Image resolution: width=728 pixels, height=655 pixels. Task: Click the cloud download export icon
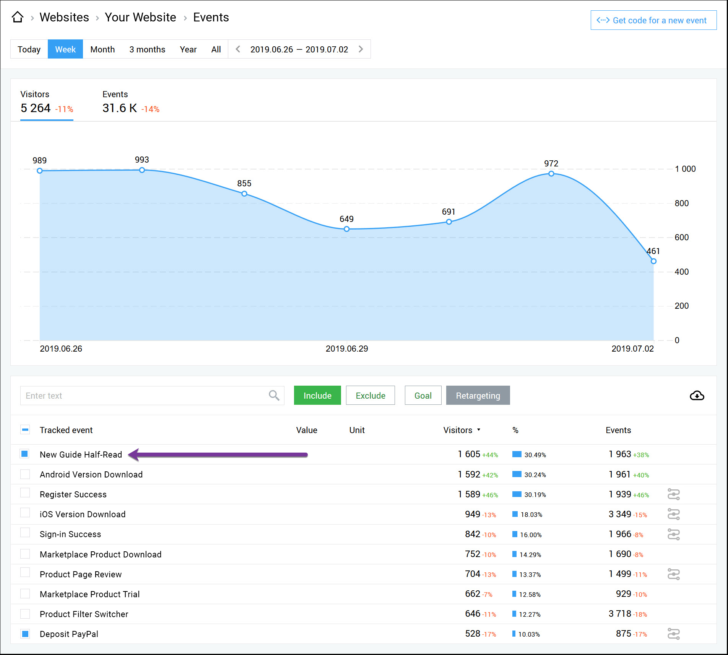click(x=697, y=396)
